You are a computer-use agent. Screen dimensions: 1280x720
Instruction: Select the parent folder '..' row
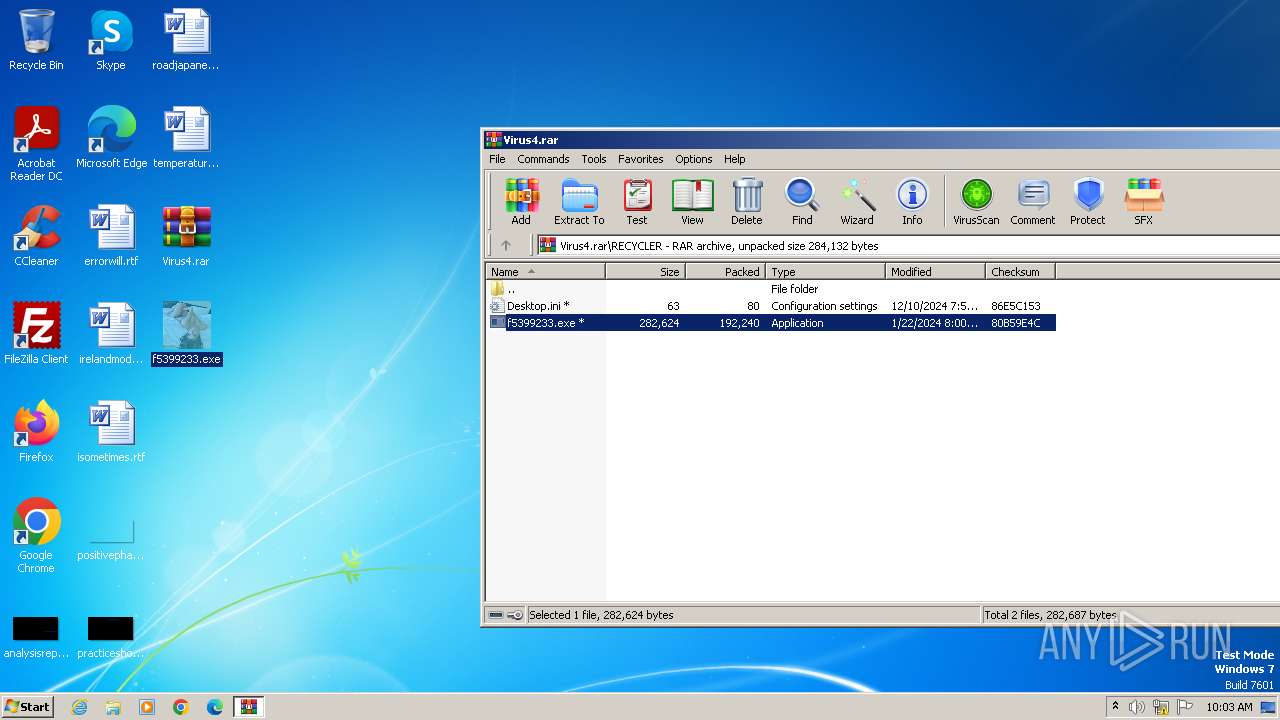pos(771,289)
